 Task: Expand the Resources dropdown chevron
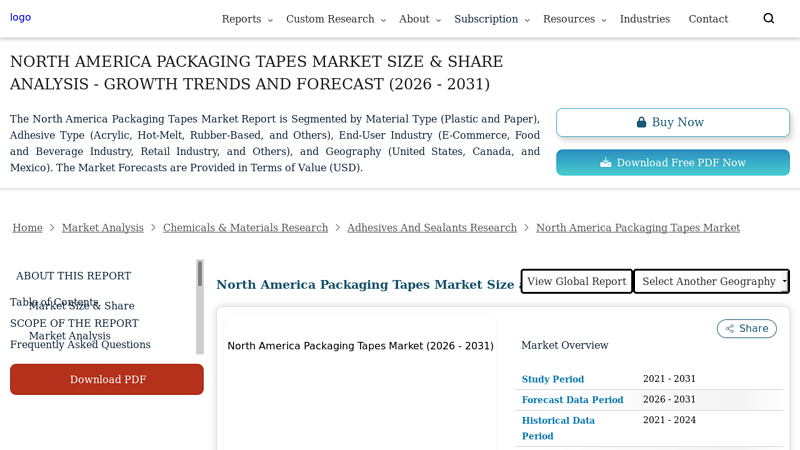tap(604, 20)
